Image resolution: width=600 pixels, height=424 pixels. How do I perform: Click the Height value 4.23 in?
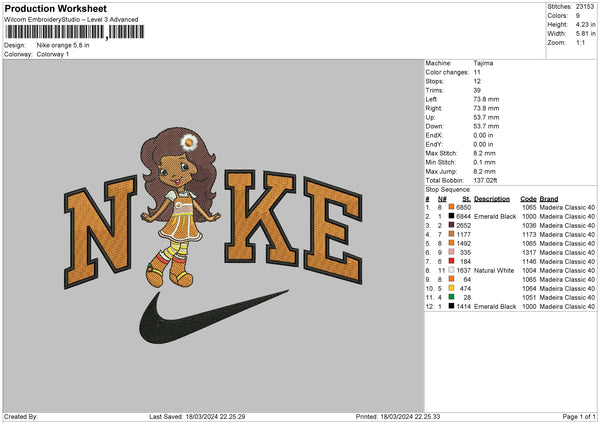[585, 24]
